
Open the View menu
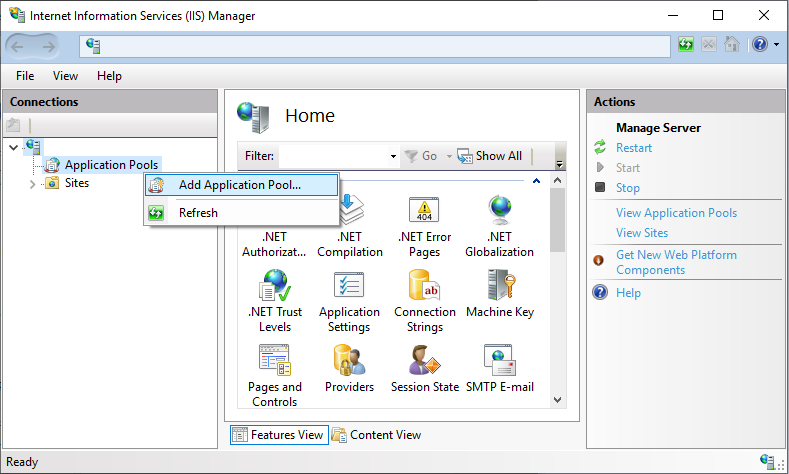(x=65, y=76)
